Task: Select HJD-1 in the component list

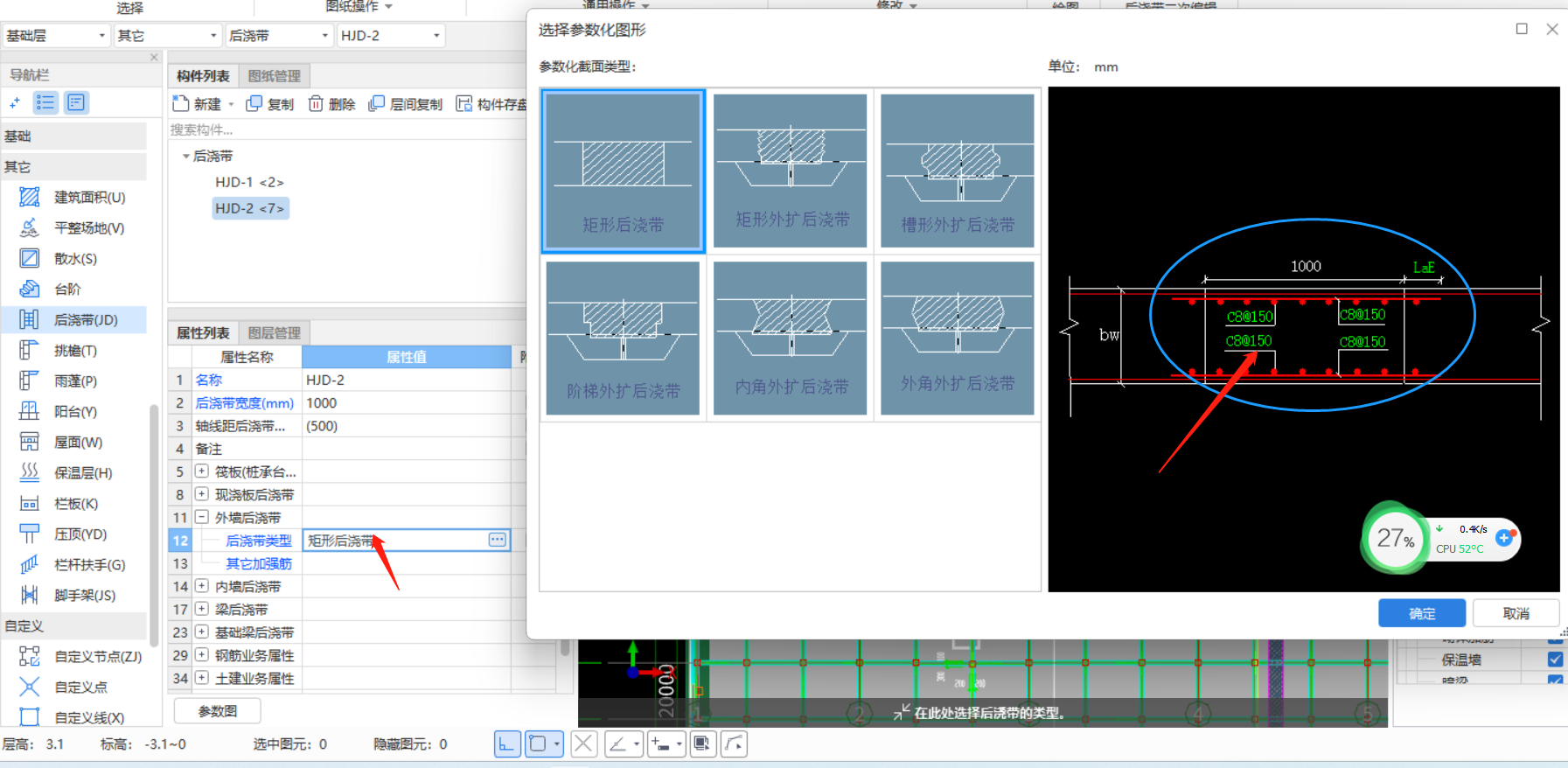Action: [x=249, y=182]
